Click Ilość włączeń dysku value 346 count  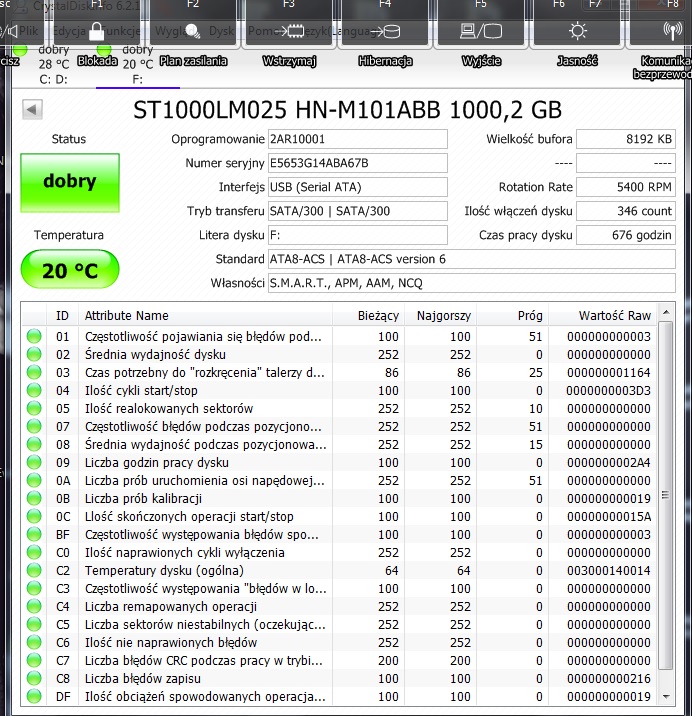pyautogui.click(x=626, y=211)
